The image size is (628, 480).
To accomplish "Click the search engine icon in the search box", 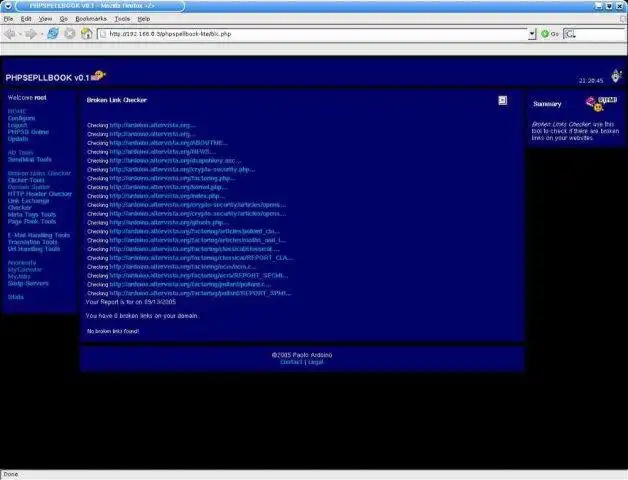I will (x=570, y=34).
